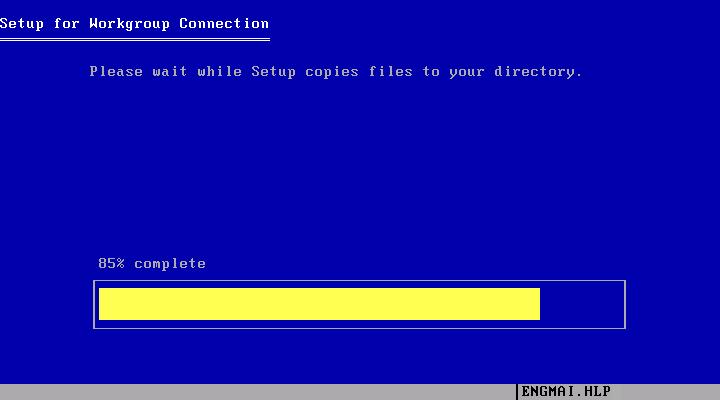Click the right end of the yellow fill
Screen dimensions: 720x400
tap(537, 304)
